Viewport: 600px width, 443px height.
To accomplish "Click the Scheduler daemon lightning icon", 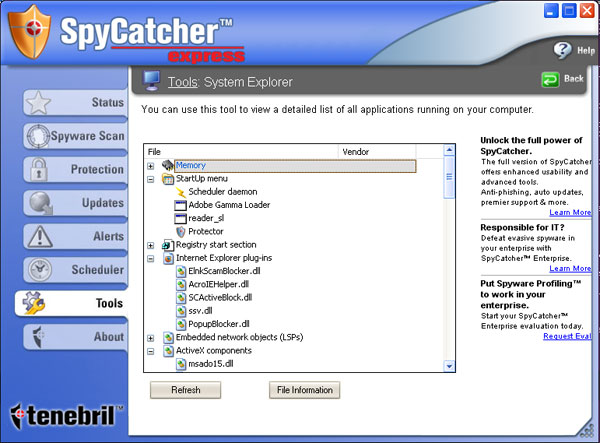I will pos(180,192).
